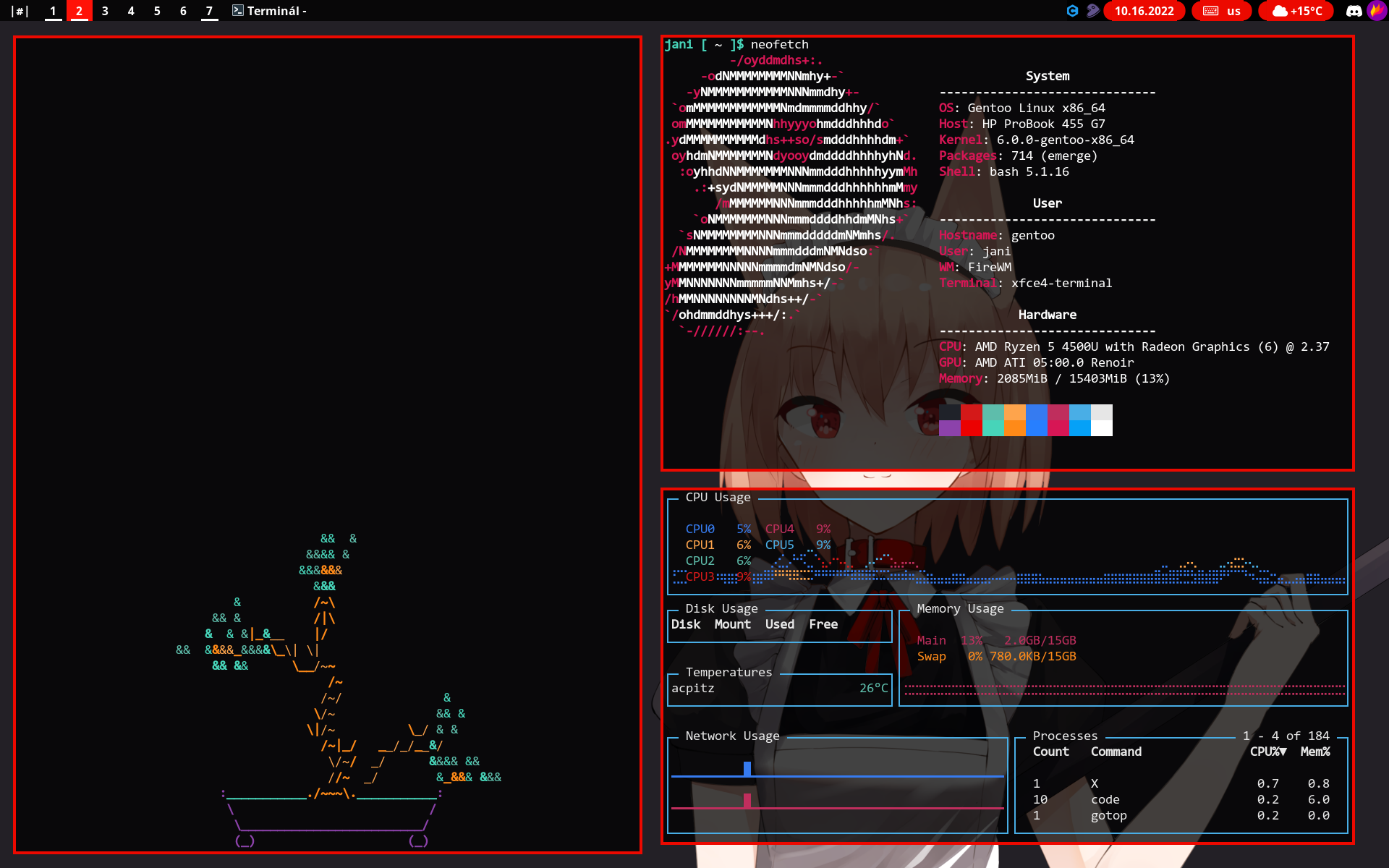Click the Command column header in Processes
This screenshot has width=1389, height=868.
click(1116, 752)
